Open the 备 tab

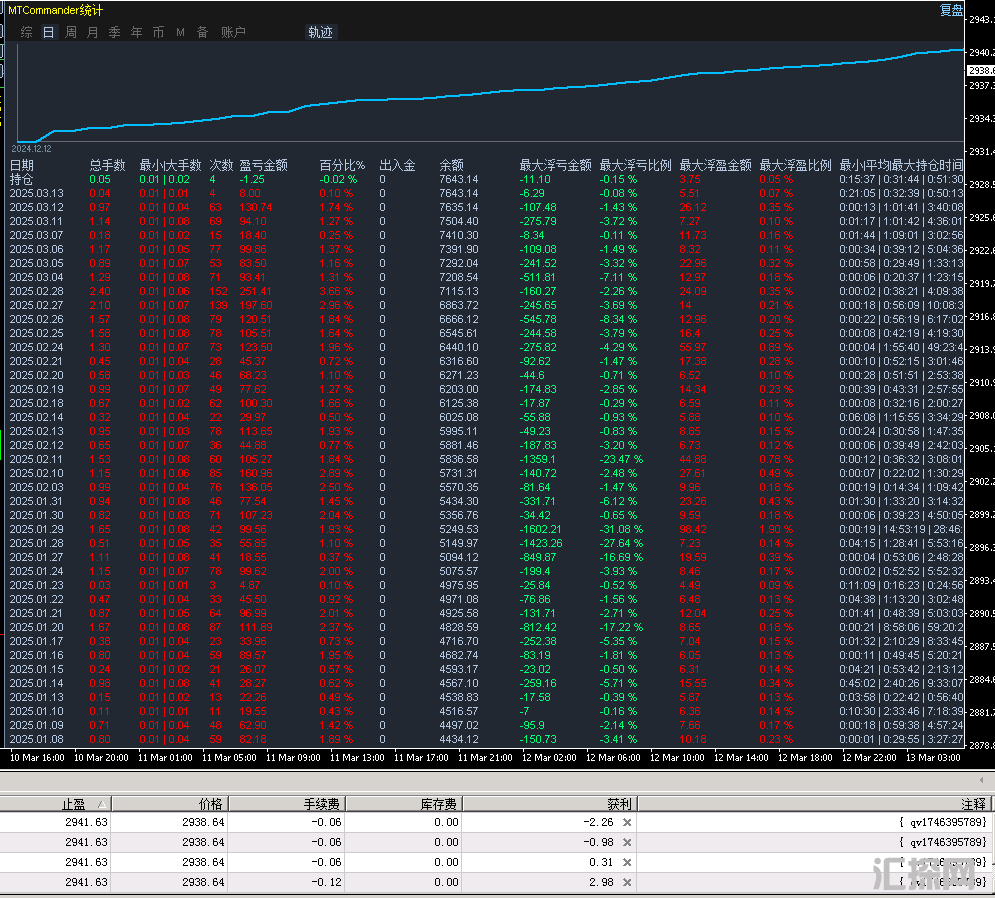coord(202,32)
